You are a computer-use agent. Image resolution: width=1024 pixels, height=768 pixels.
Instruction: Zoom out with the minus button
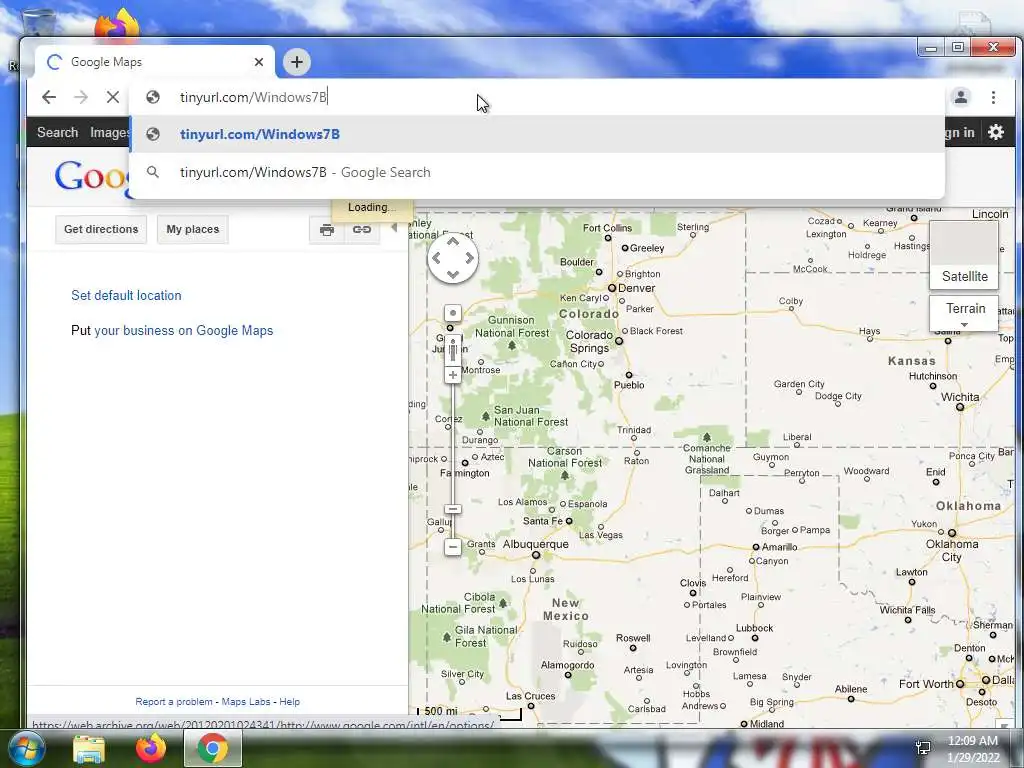(453, 547)
